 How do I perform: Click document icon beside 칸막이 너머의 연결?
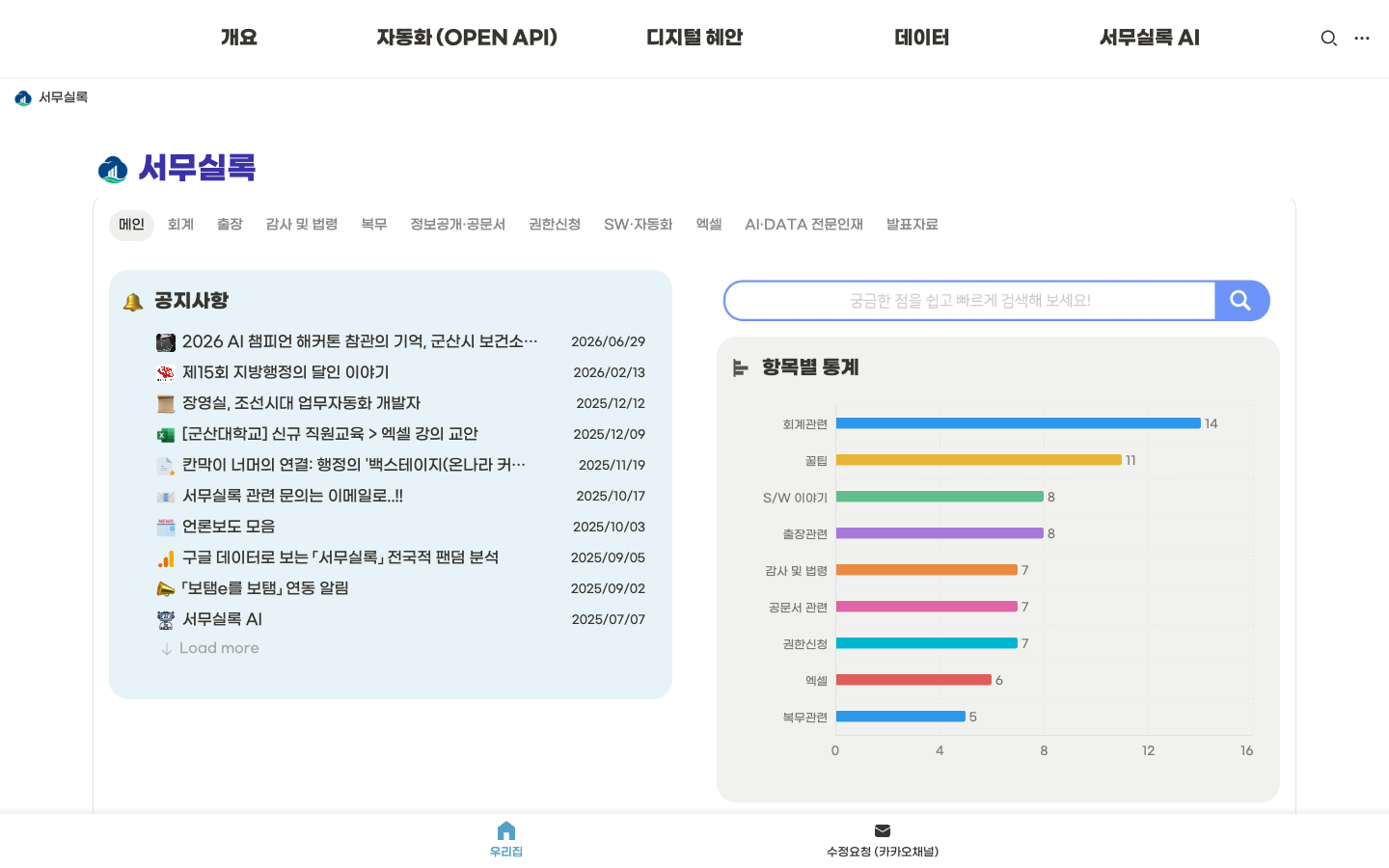pyautogui.click(x=166, y=466)
